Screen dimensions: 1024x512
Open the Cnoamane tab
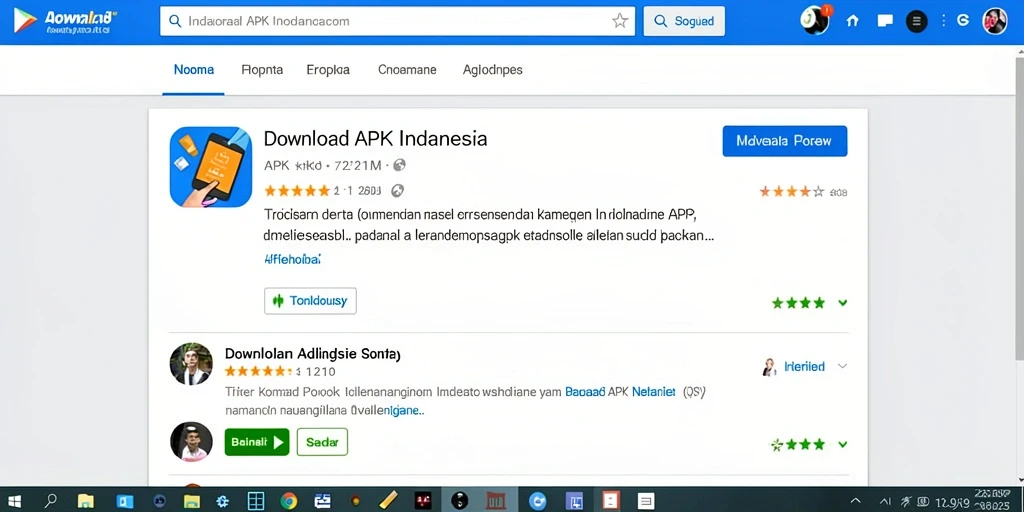[x=407, y=70]
